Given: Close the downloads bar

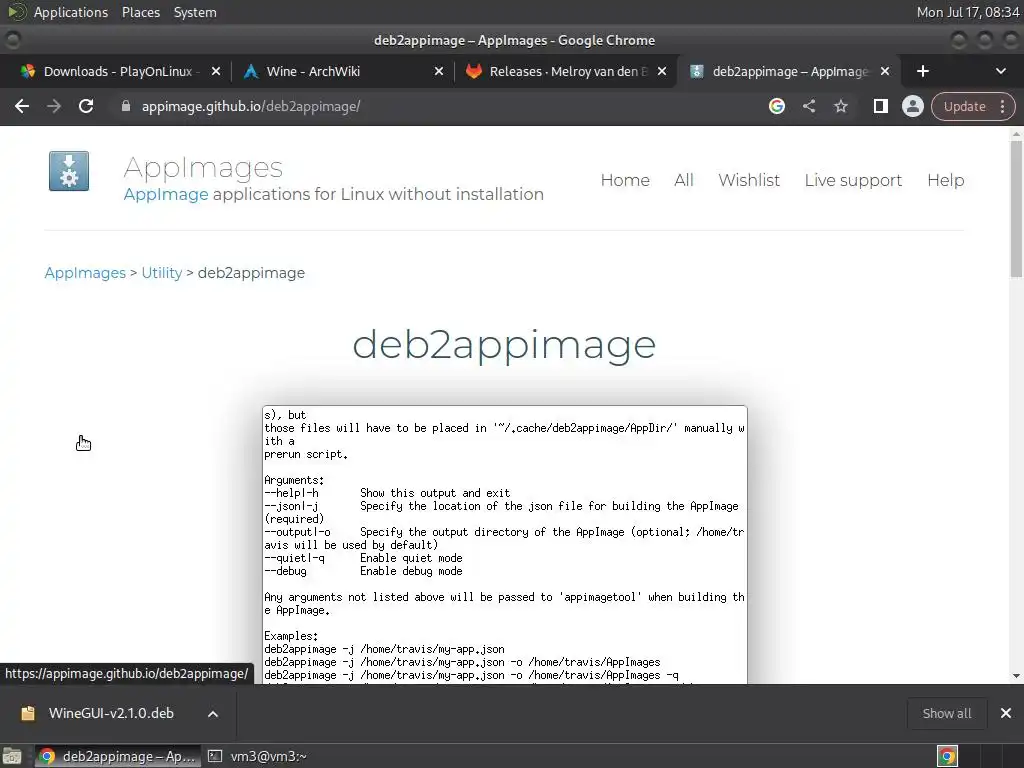Looking at the screenshot, I should (1006, 713).
